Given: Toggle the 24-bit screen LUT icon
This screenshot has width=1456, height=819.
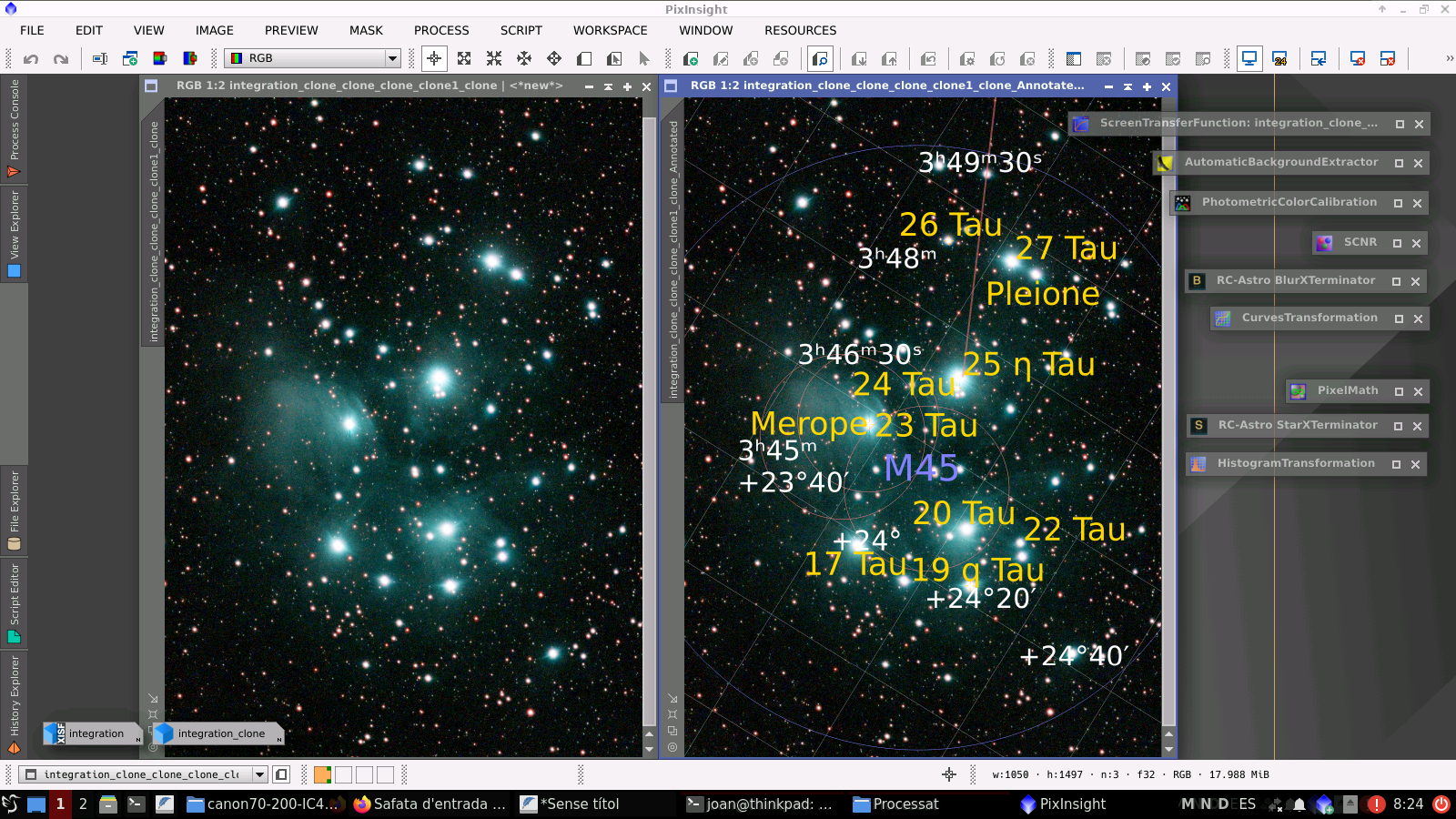Looking at the screenshot, I should 1281,58.
